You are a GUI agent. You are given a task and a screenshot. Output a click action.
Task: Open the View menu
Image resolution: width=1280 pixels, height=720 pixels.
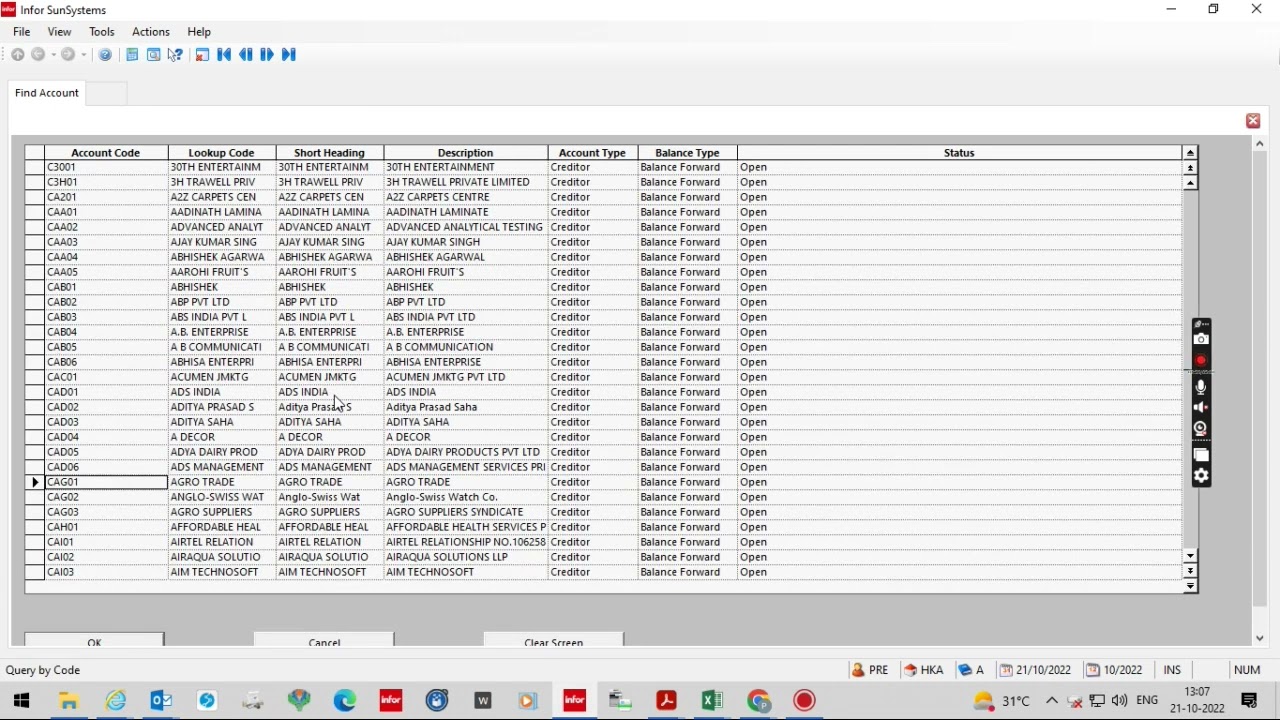click(x=60, y=32)
